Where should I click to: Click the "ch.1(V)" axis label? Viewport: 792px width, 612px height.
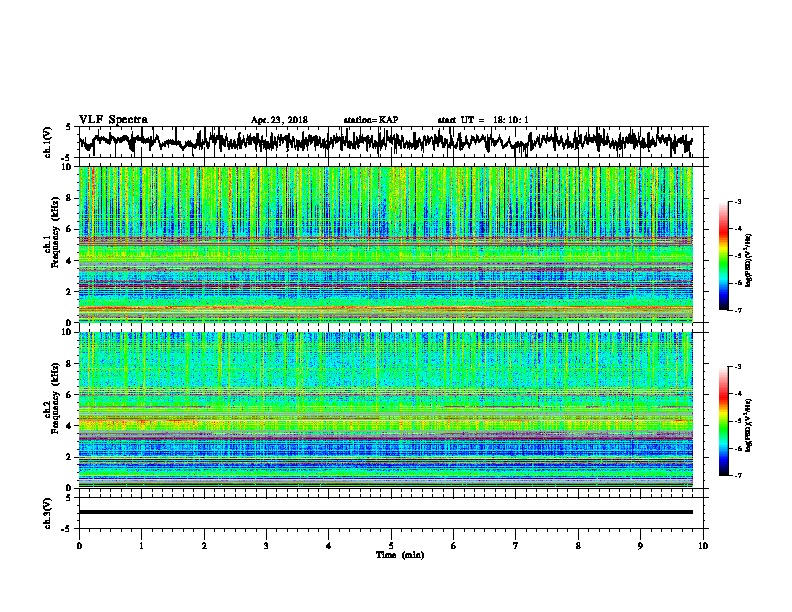pyautogui.click(x=47, y=142)
